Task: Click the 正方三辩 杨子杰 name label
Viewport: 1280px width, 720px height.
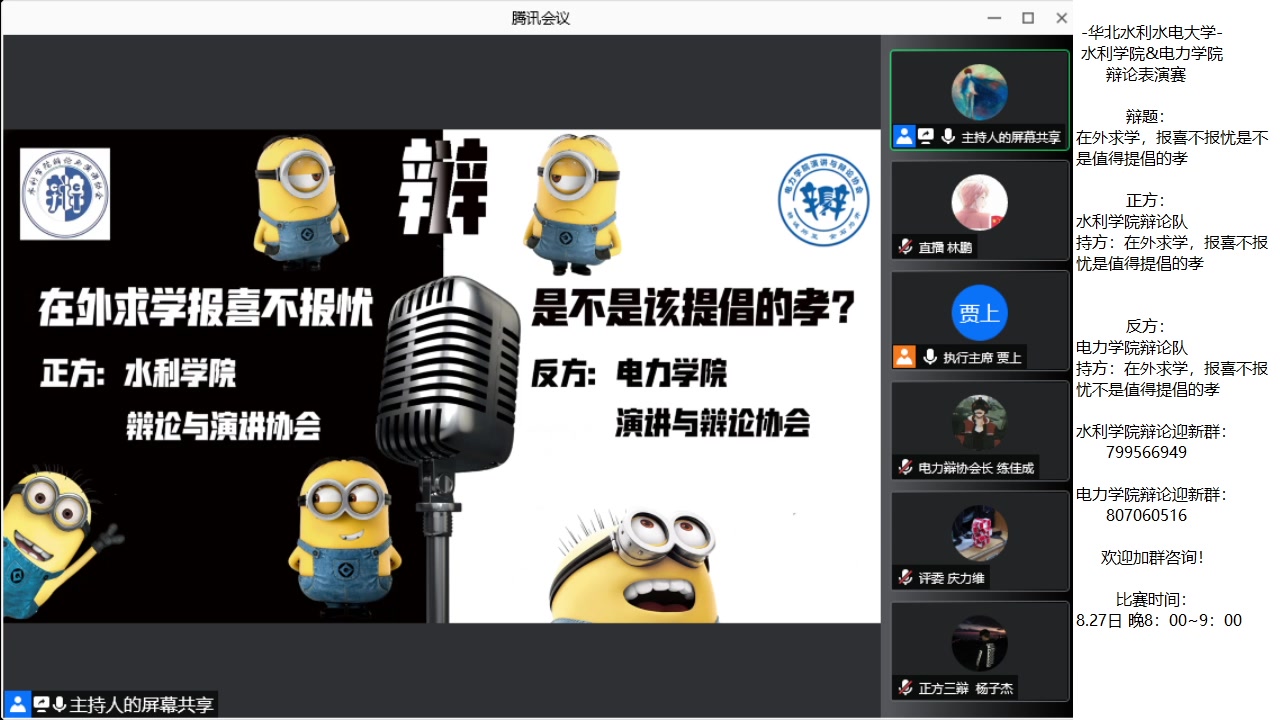Action: [x=966, y=687]
